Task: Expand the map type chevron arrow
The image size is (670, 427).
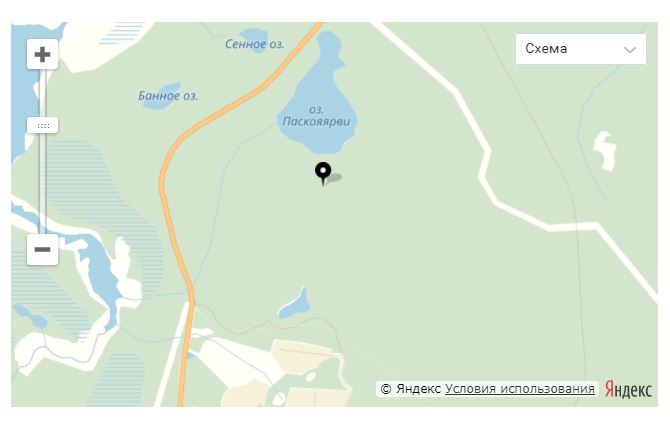Action: pyautogui.click(x=629, y=50)
